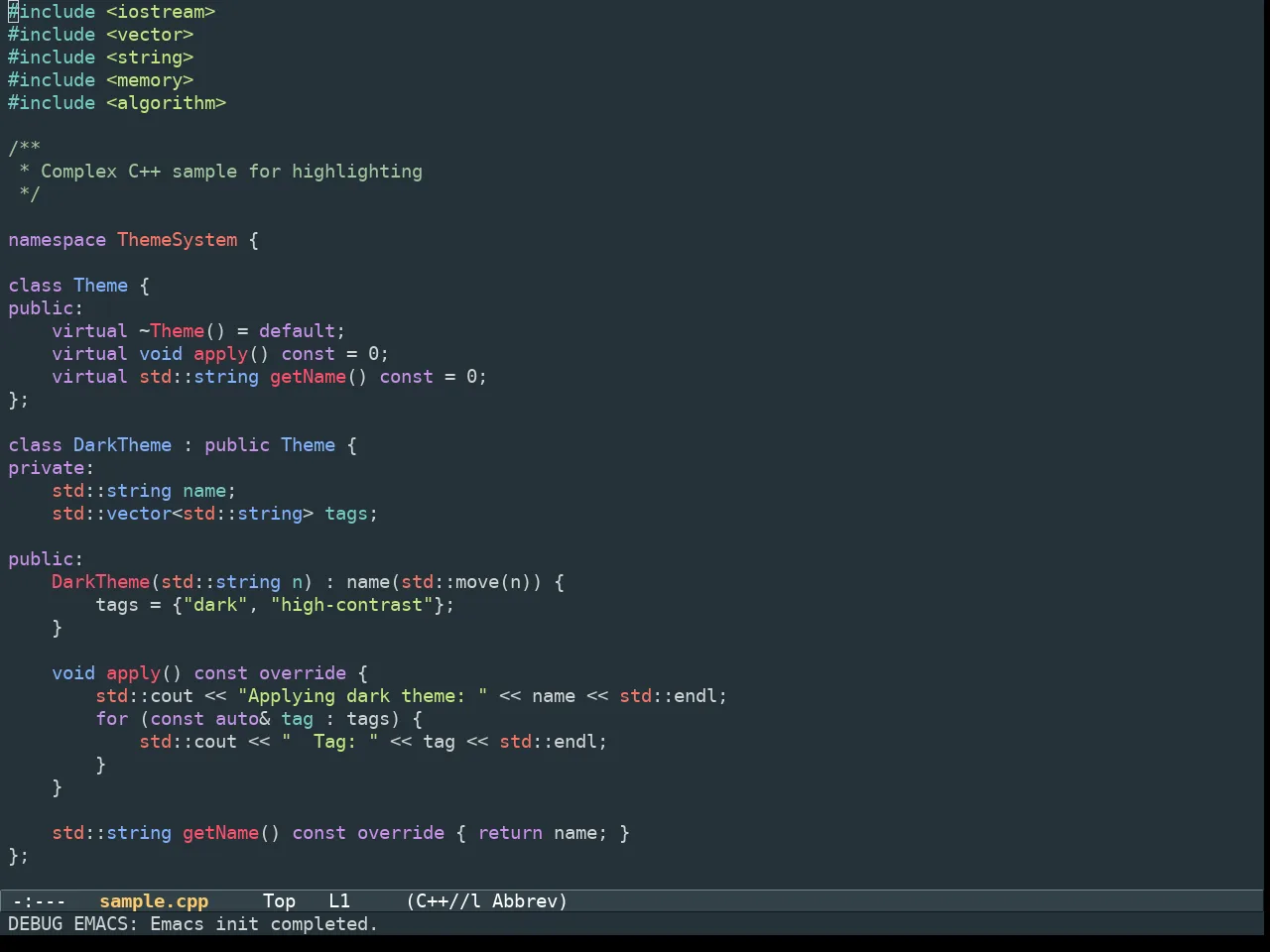Click the sample.cpp buffer name in mode line
Viewport: 1270px width, 952px height.
click(x=154, y=901)
